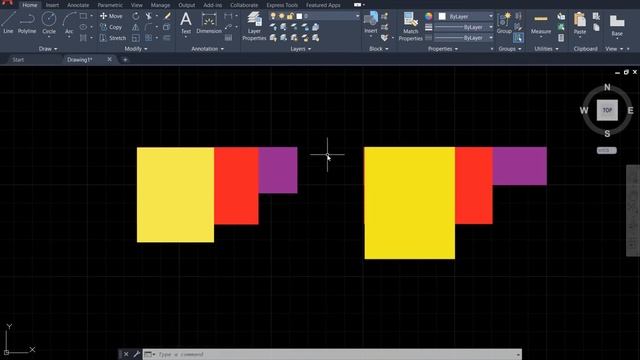Open the Express Tools tab
The height and width of the screenshot is (360, 640).
tap(282, 5)
